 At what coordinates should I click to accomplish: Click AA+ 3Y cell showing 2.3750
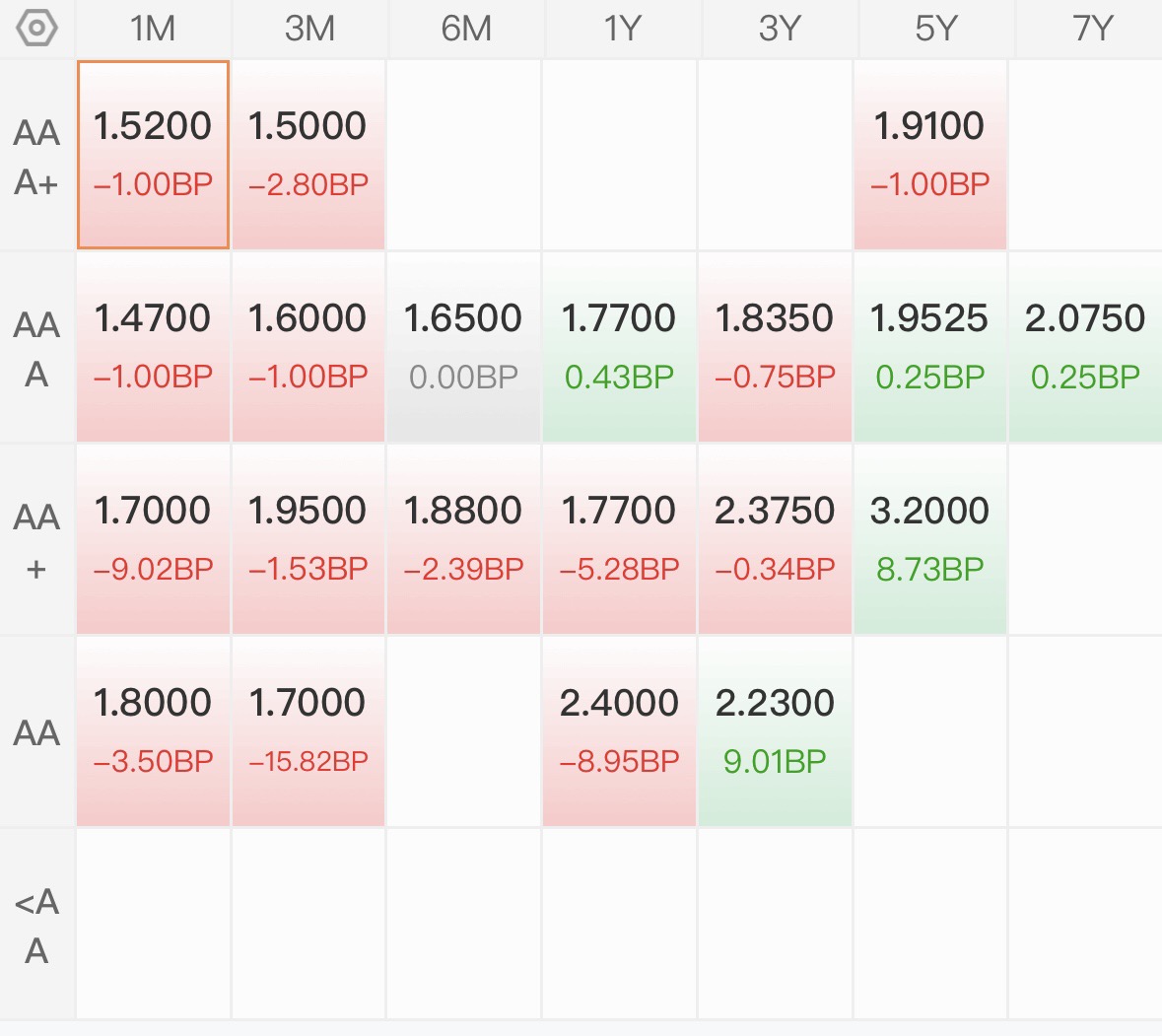click(775, 539)
